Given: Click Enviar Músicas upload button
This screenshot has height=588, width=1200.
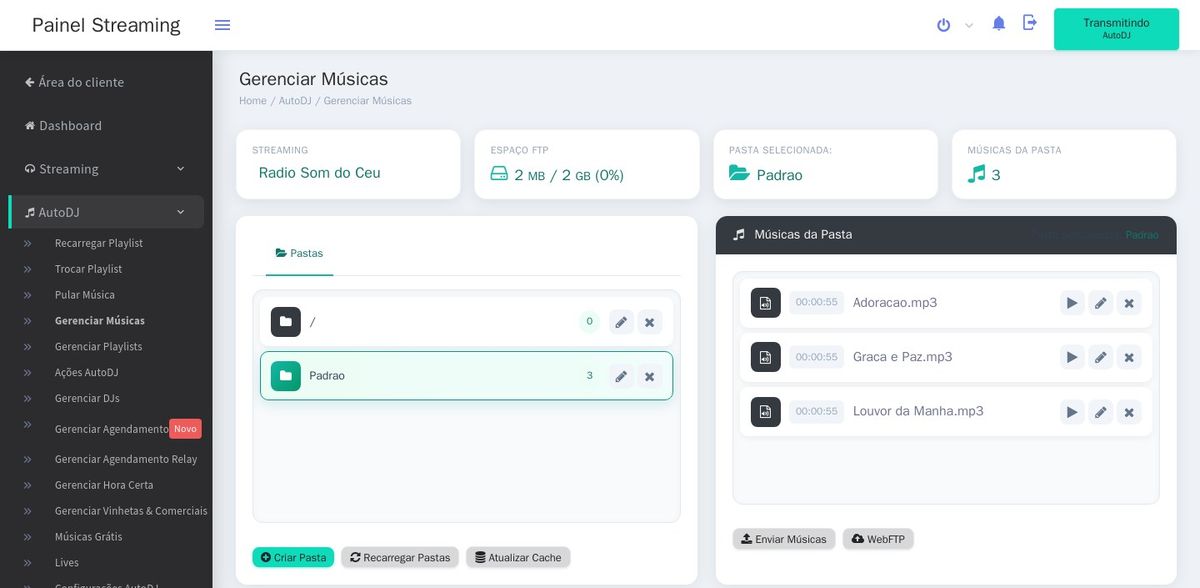Looking at the screenshot, I should click(785, 539).
